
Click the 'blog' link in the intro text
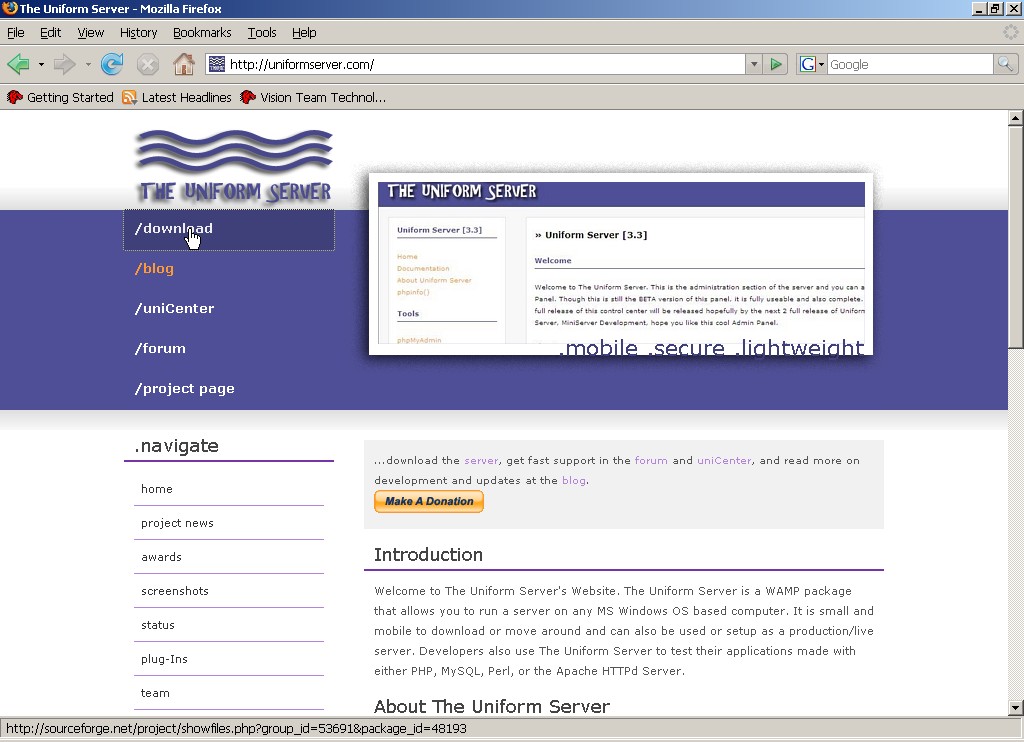[573, 480]
